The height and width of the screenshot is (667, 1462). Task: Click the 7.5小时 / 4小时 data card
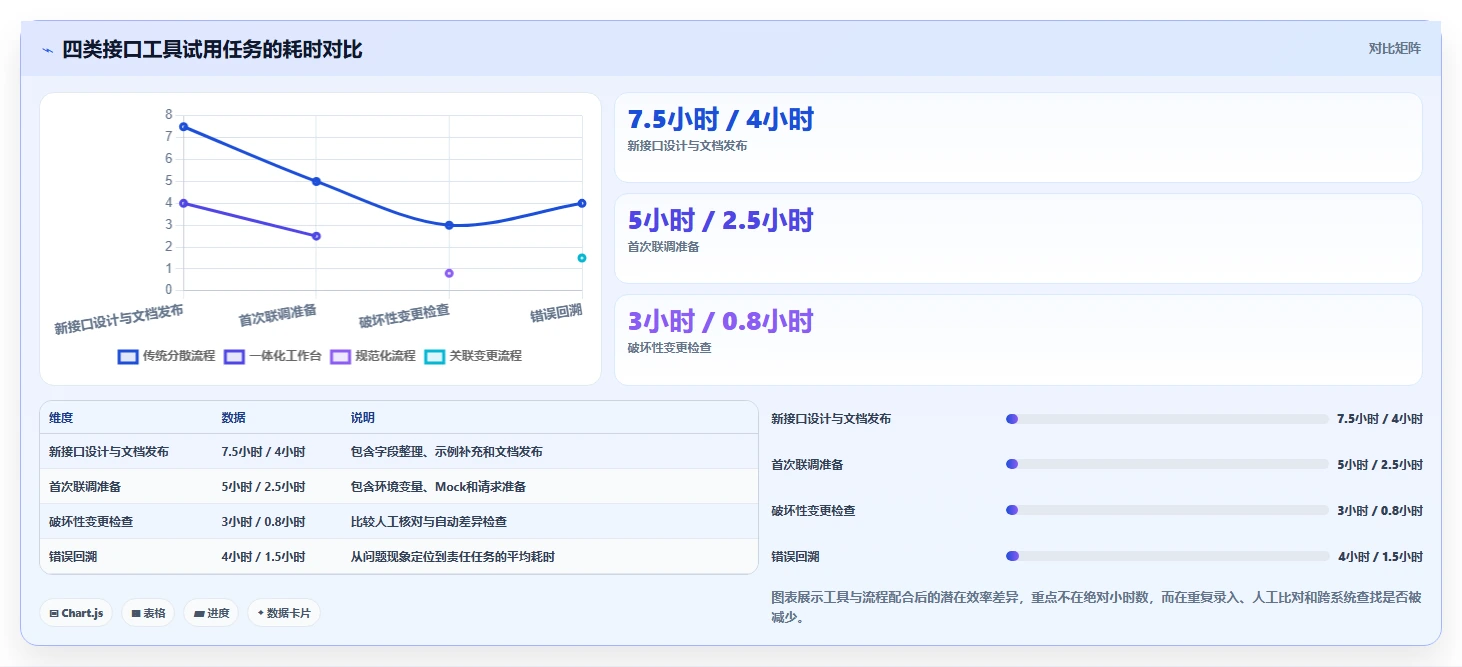click(1018, 137)
